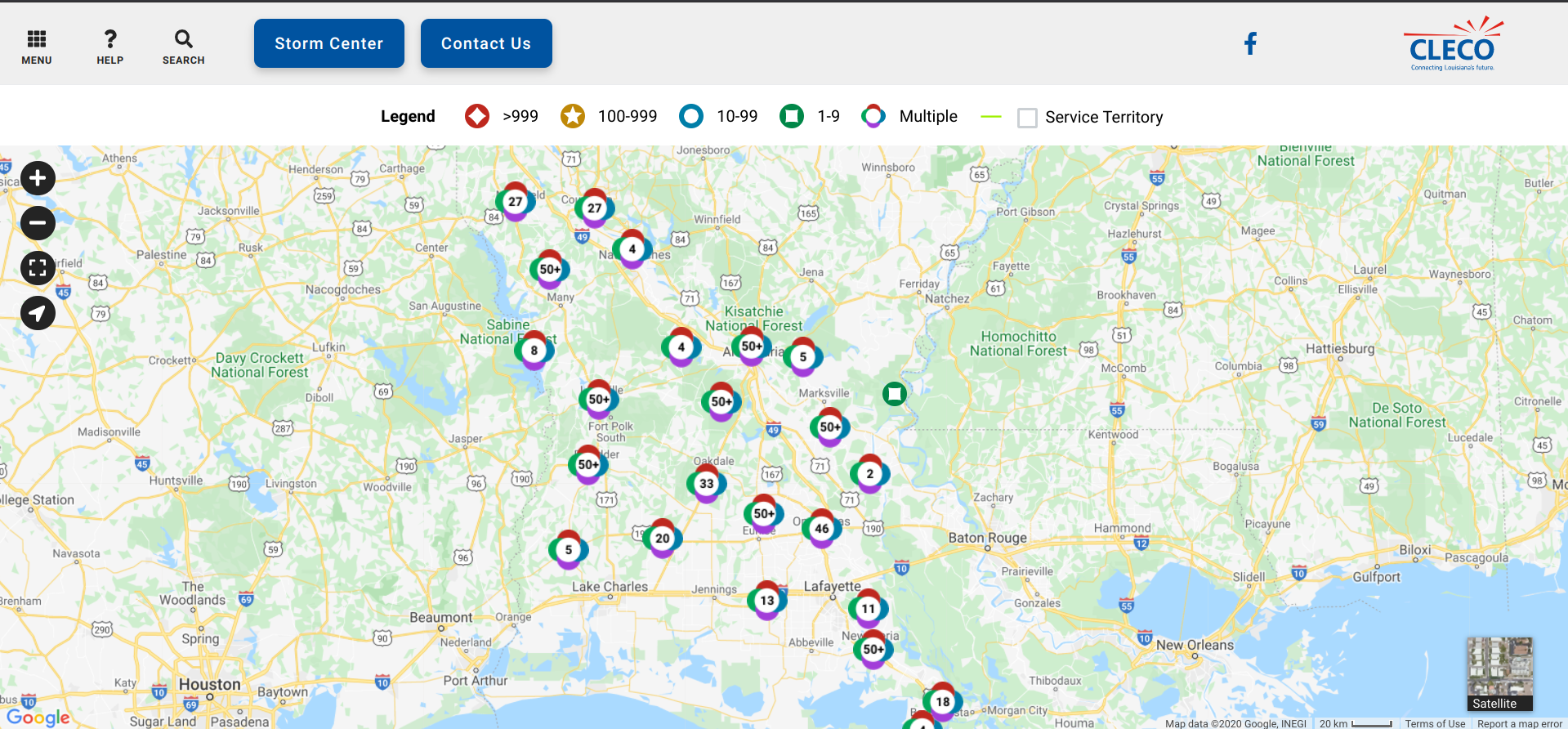Viewport: 1568px width, 729px height.
Task: Click the locate-me arrow icon
Action: [38, 313]
